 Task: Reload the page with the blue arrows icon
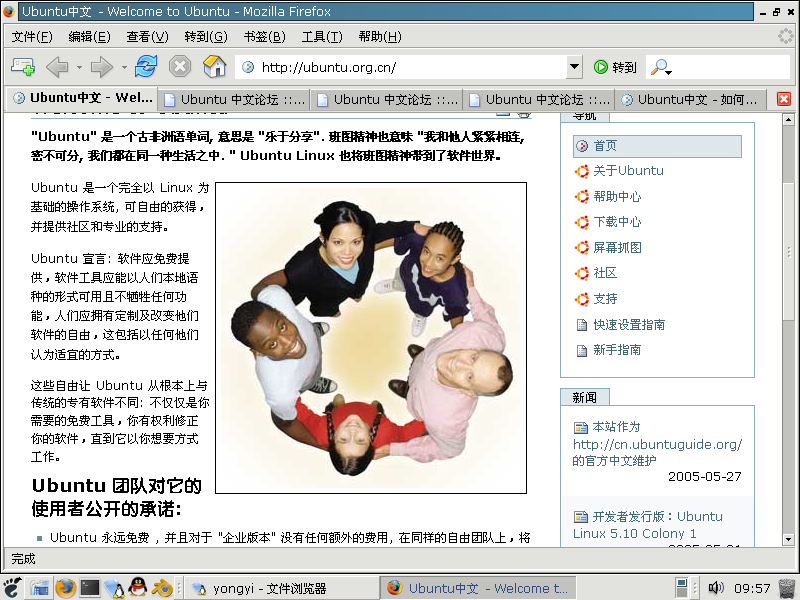(146, 66)
